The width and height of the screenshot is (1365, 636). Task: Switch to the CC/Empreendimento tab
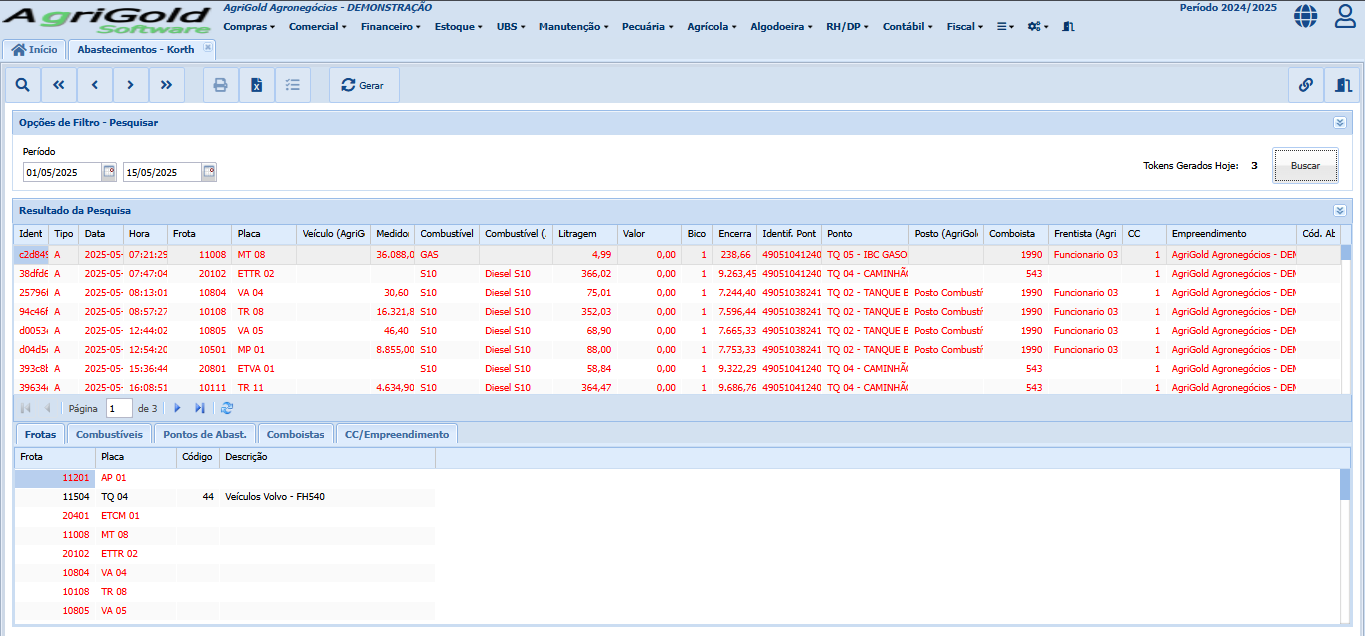click(x=397, y=434)
